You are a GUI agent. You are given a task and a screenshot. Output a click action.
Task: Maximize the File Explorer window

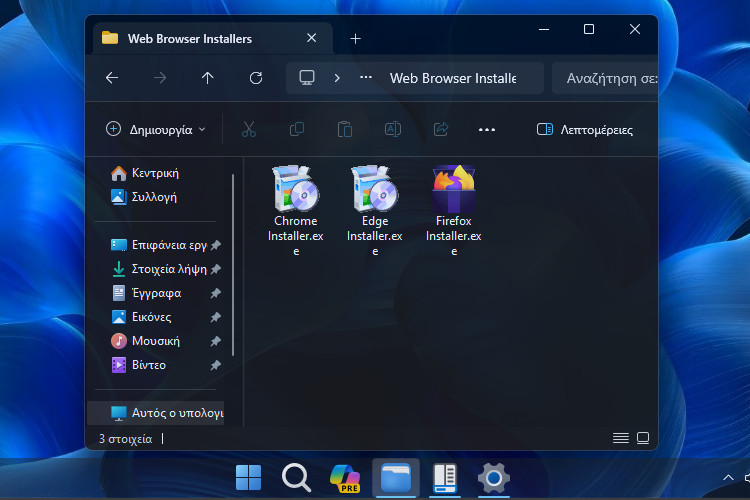click(x=589, y=29)
